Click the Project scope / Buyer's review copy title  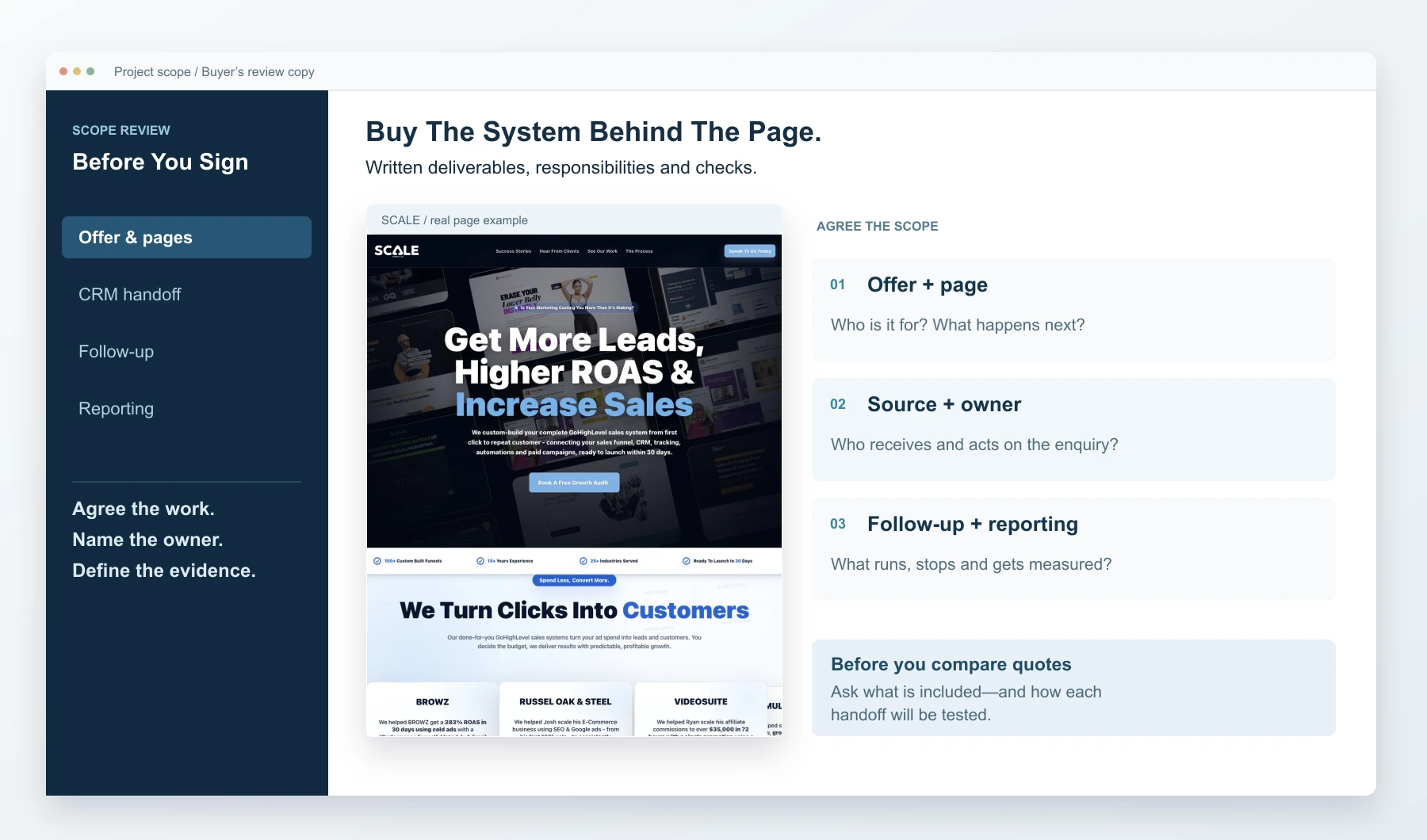coord(214,72)
